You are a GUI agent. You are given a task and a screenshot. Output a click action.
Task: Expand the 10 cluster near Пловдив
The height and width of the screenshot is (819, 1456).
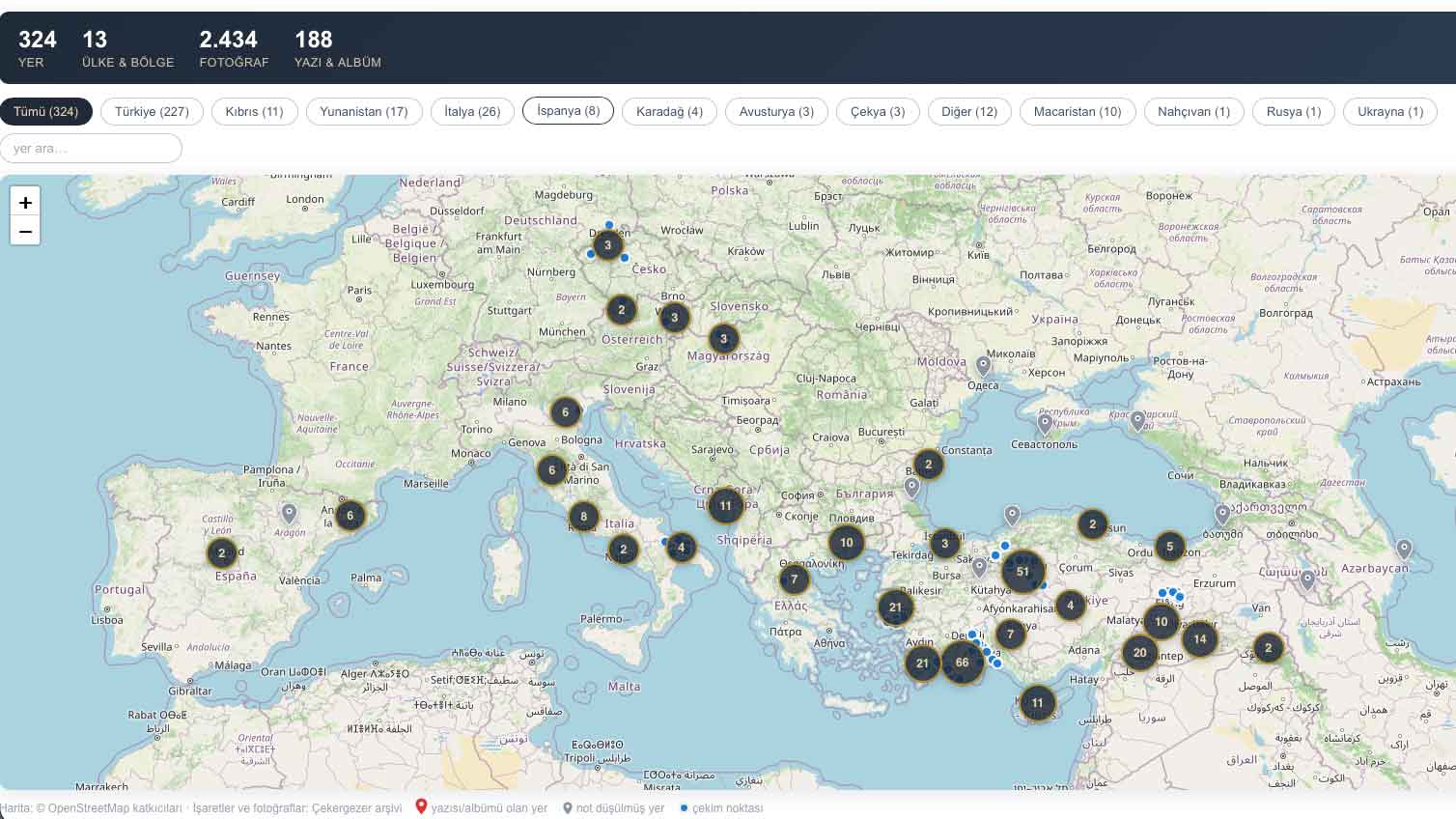[846, 543]
